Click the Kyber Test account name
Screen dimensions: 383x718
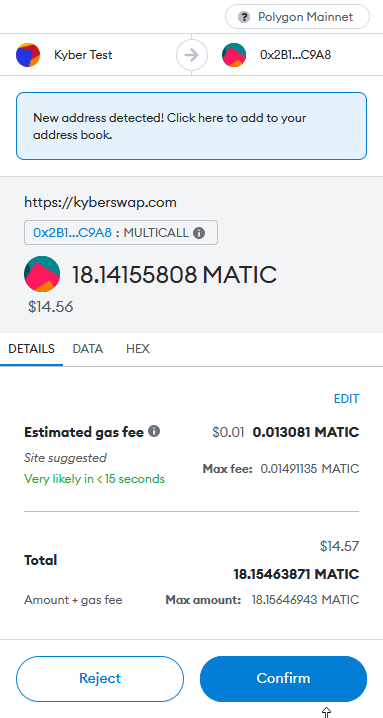tap(83, 55)
